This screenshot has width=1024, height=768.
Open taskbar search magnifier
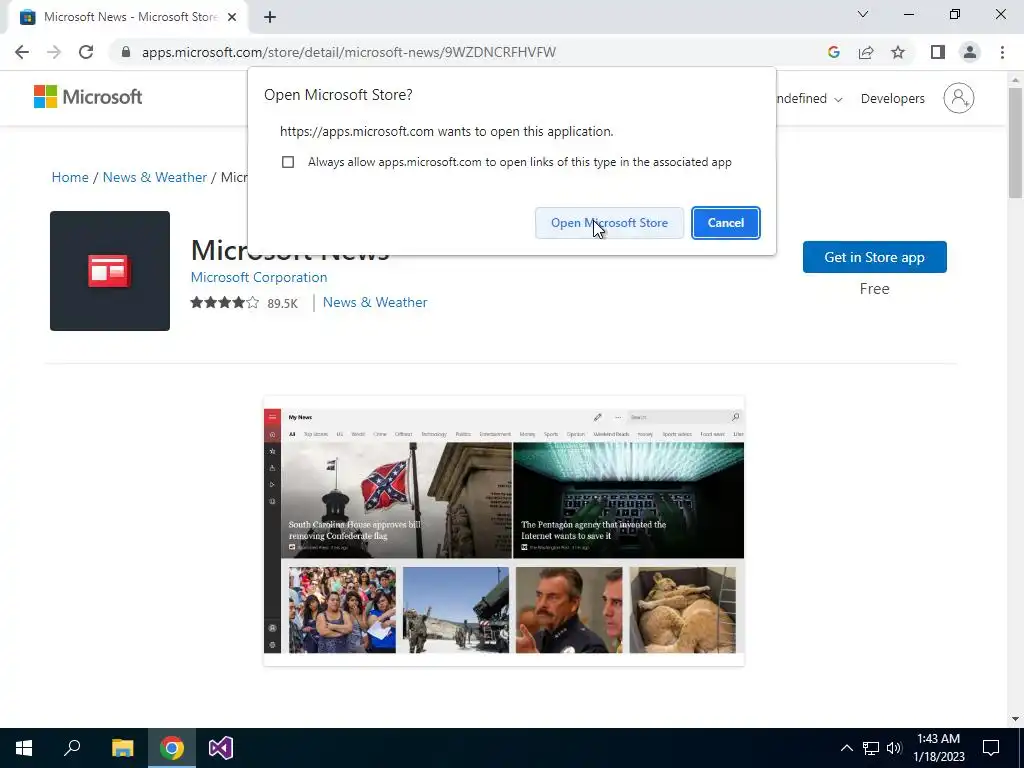pyautogui.click(x=72, y=748)
